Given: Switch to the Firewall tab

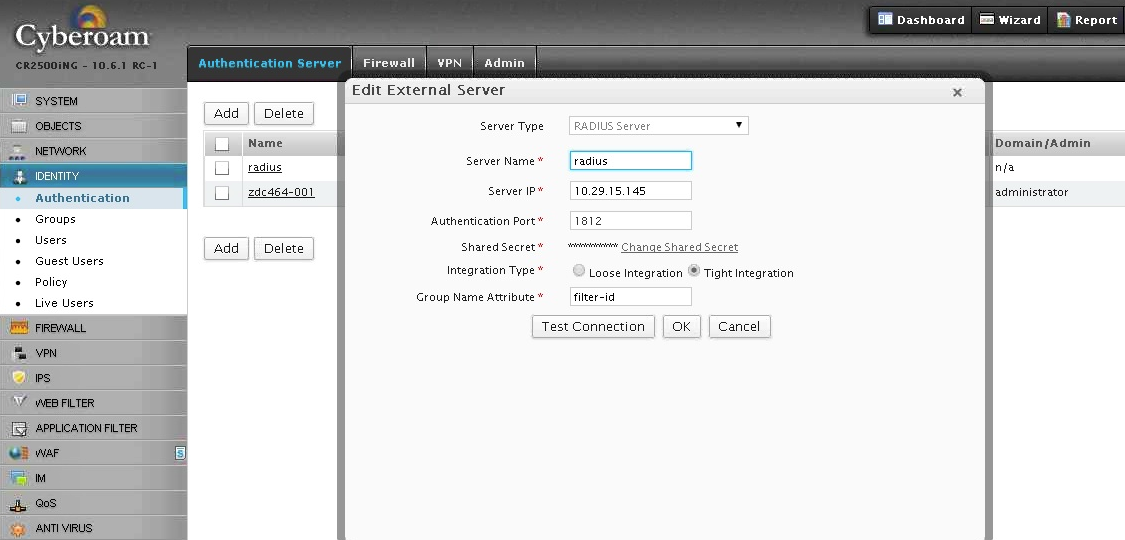Looking at the screenshot, I should click(x=388, y=63).
